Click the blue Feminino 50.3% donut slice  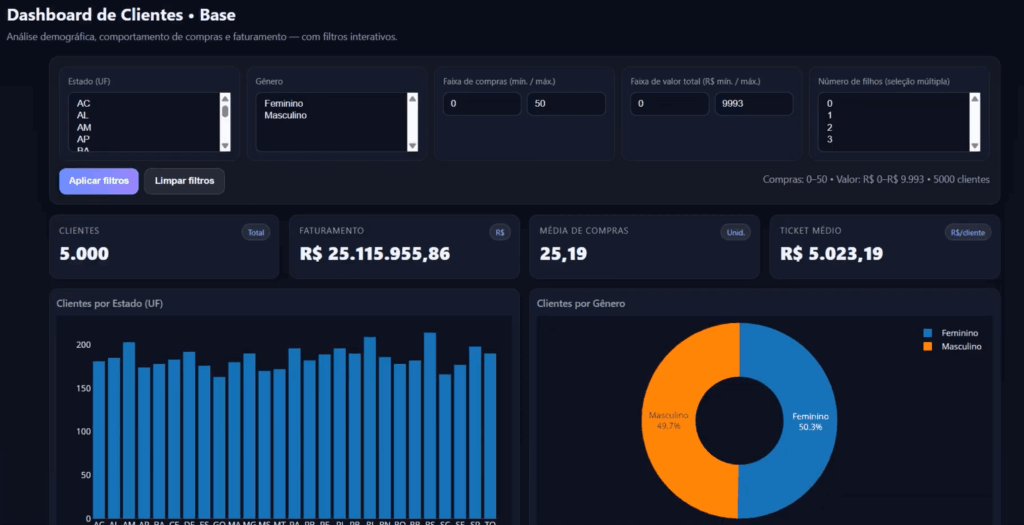pyautogui.click(x=810, y=421)
